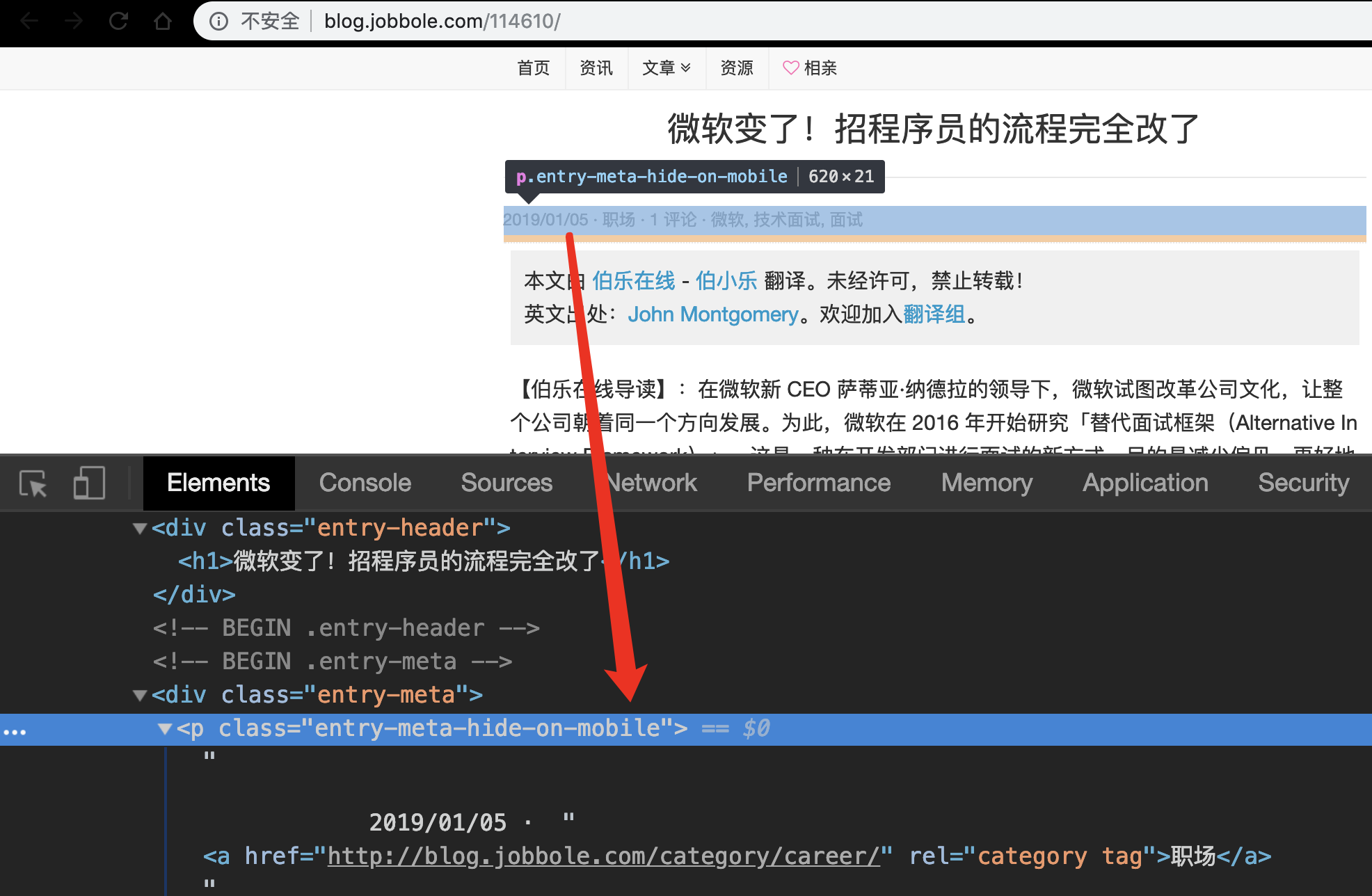Select the BEGIN .entry-meta comment line
1372x896 pixels.
coord(333,661)
